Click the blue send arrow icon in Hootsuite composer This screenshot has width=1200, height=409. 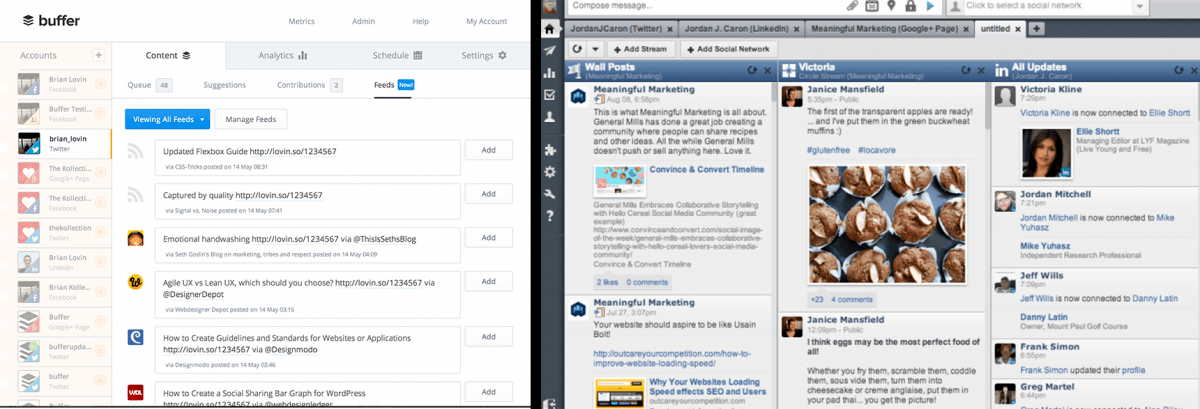pos(930,6)
